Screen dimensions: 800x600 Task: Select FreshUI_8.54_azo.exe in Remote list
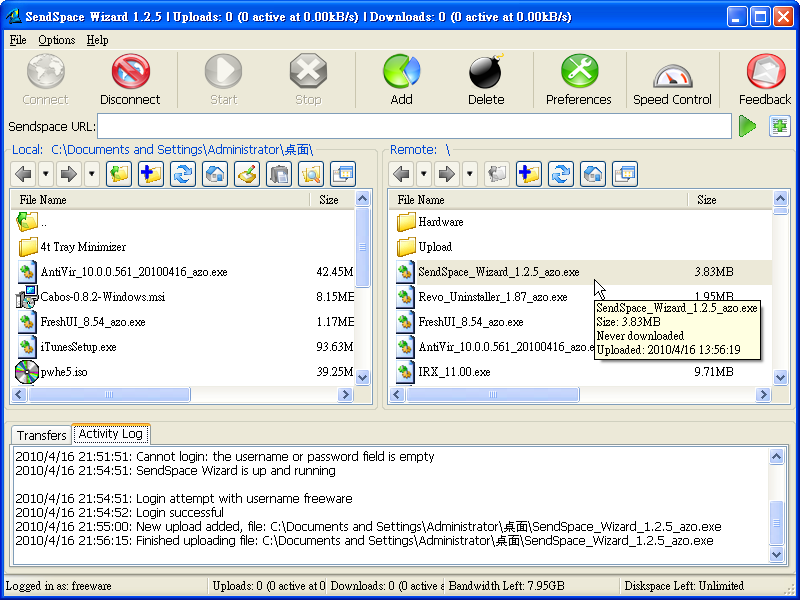click(492, 322)
